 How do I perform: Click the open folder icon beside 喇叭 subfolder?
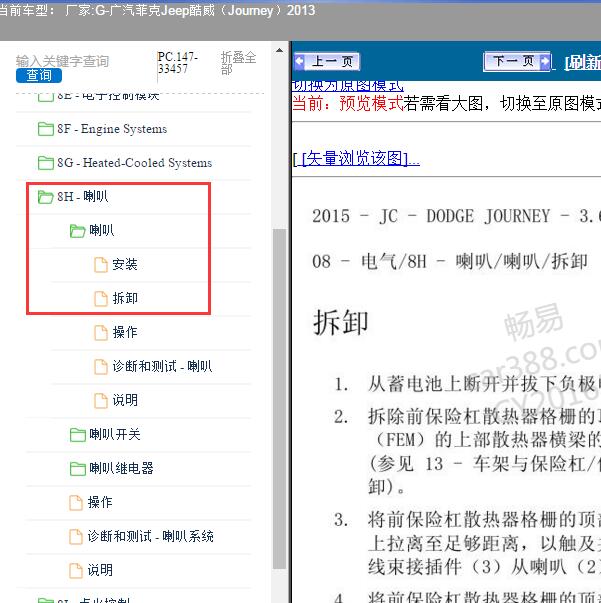[78, 231]
